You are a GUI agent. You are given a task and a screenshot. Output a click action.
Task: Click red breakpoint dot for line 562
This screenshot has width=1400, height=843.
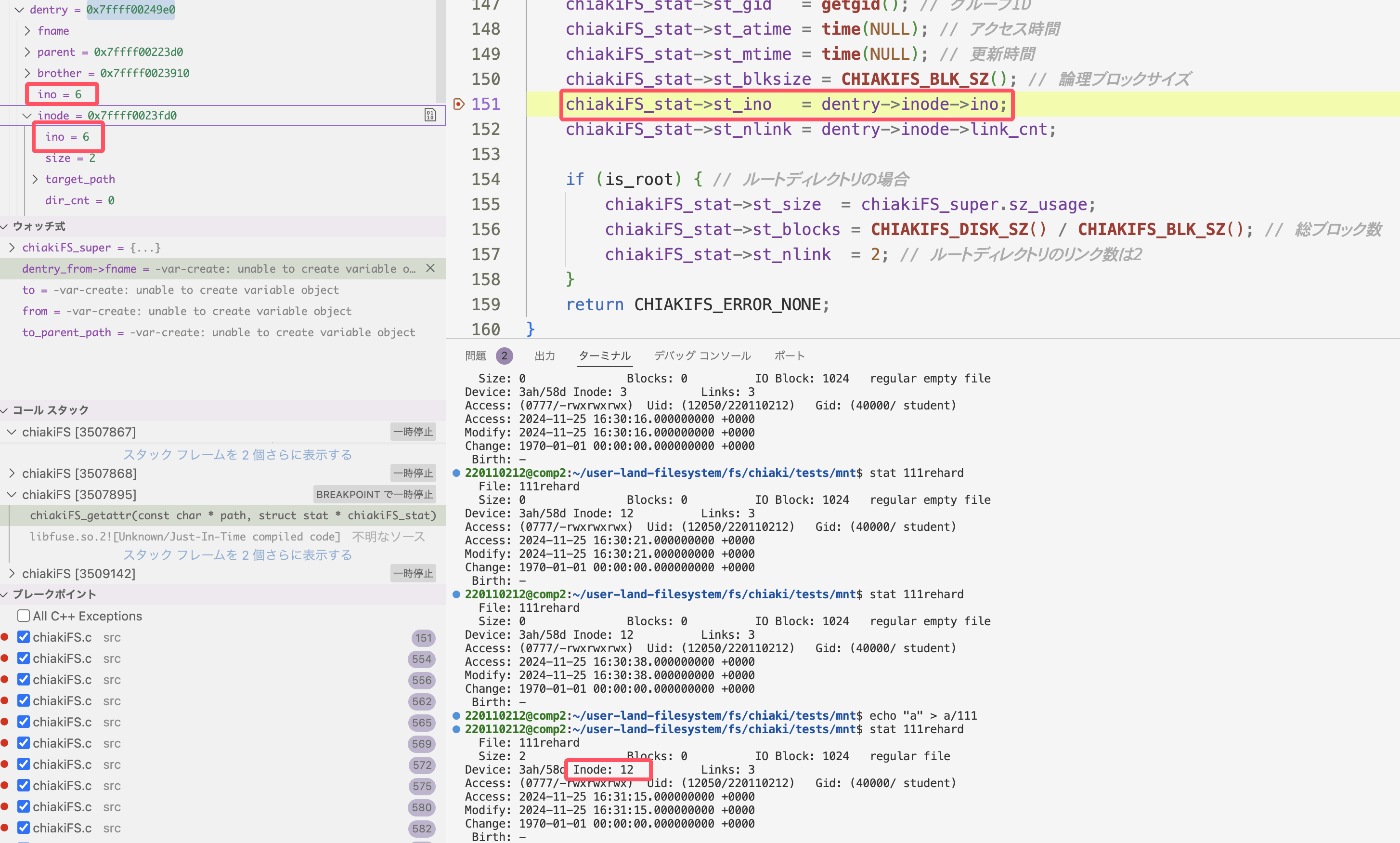4,700
